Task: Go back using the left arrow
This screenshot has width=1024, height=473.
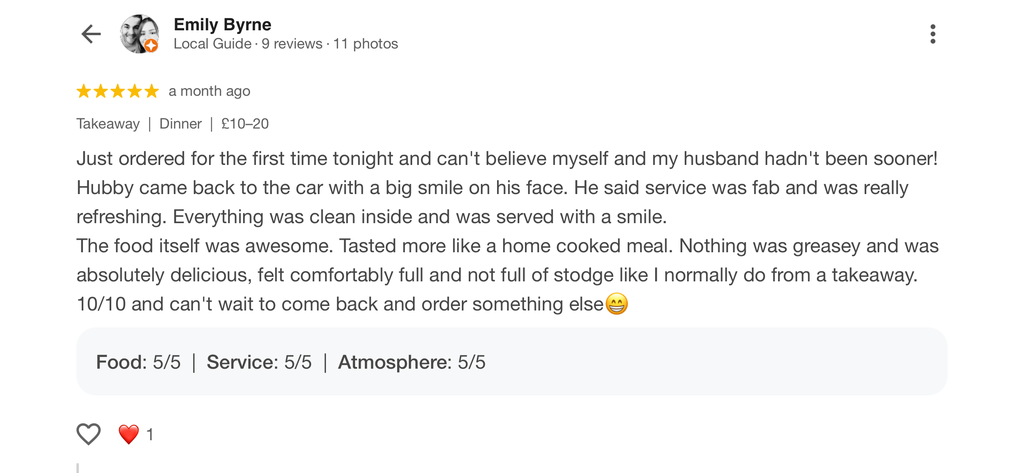Action: point(91,34)
